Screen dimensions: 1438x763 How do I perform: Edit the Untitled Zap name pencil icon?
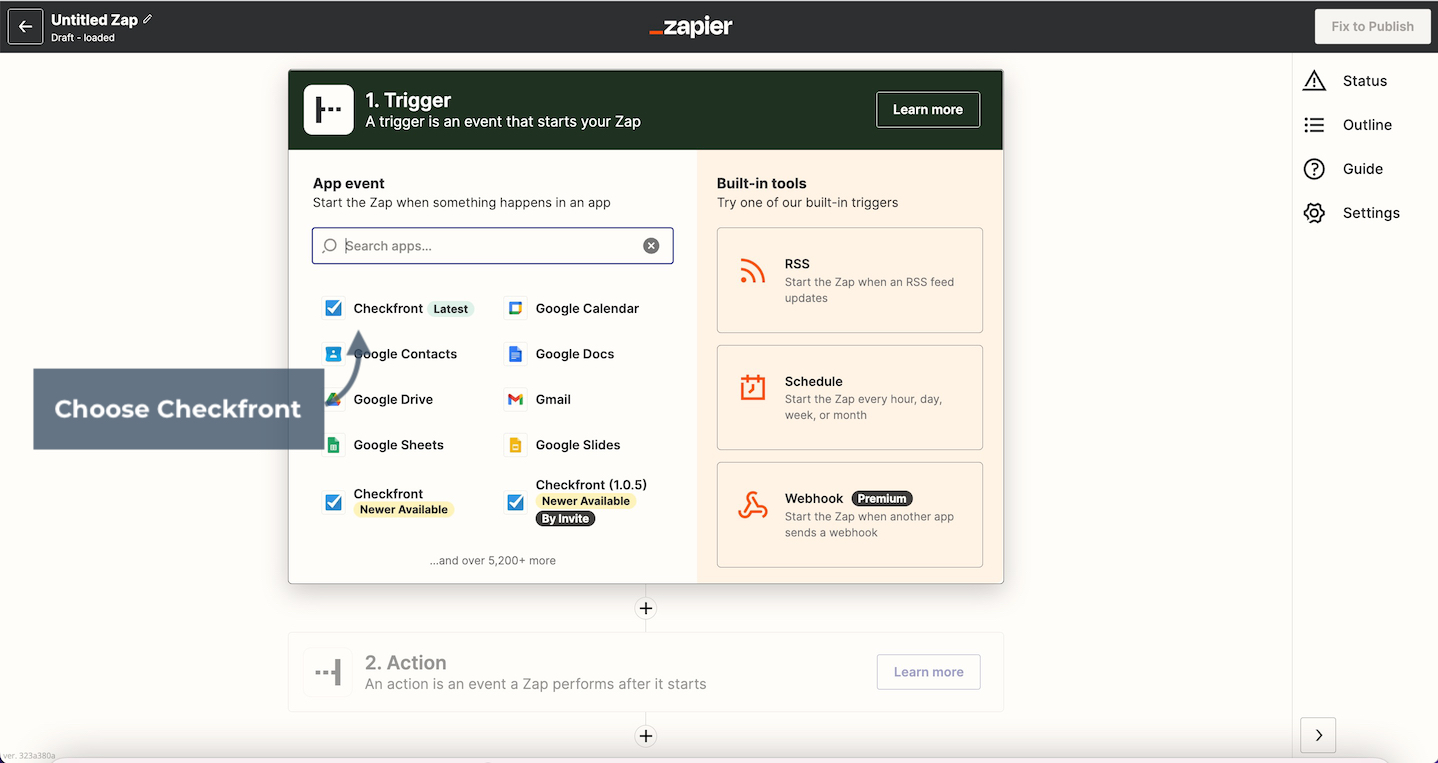point(148,19)
